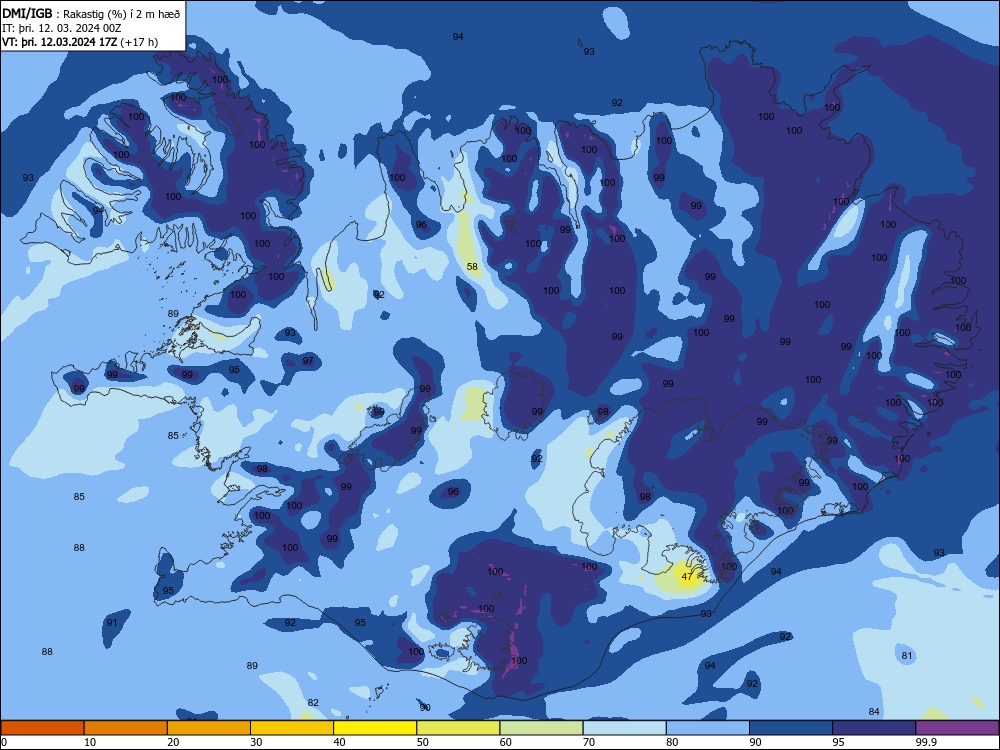Image resolution: width=1000 pixels, height=750 pixels.
Task: Click the 50–60 pale yellow legend swatch
Action: coord(458,728)
